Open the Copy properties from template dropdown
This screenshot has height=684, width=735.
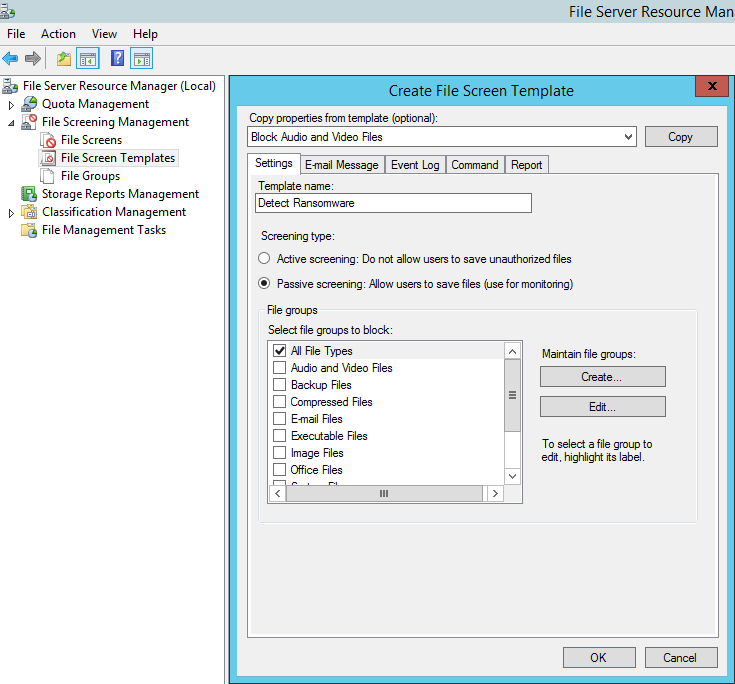[x=629, y=137]
